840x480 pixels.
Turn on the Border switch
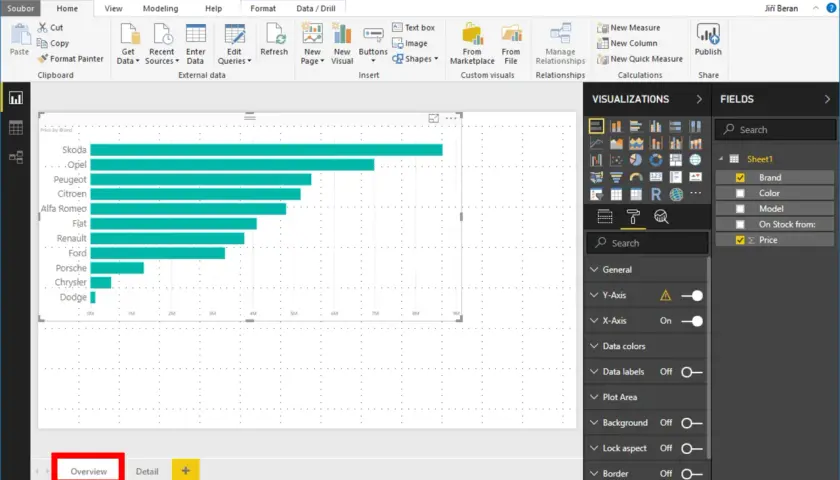[692, 474]
